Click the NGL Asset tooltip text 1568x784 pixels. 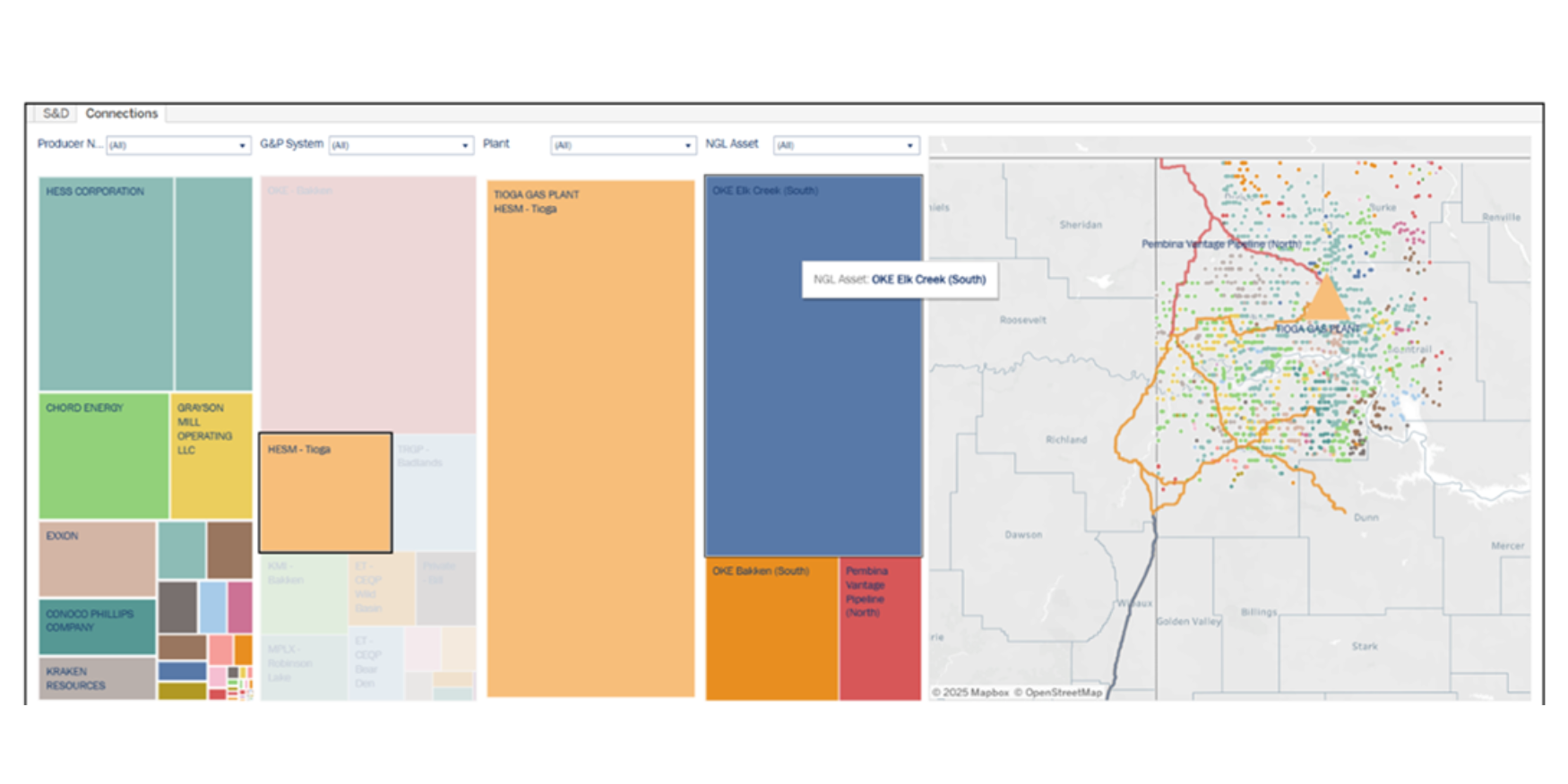900,280
